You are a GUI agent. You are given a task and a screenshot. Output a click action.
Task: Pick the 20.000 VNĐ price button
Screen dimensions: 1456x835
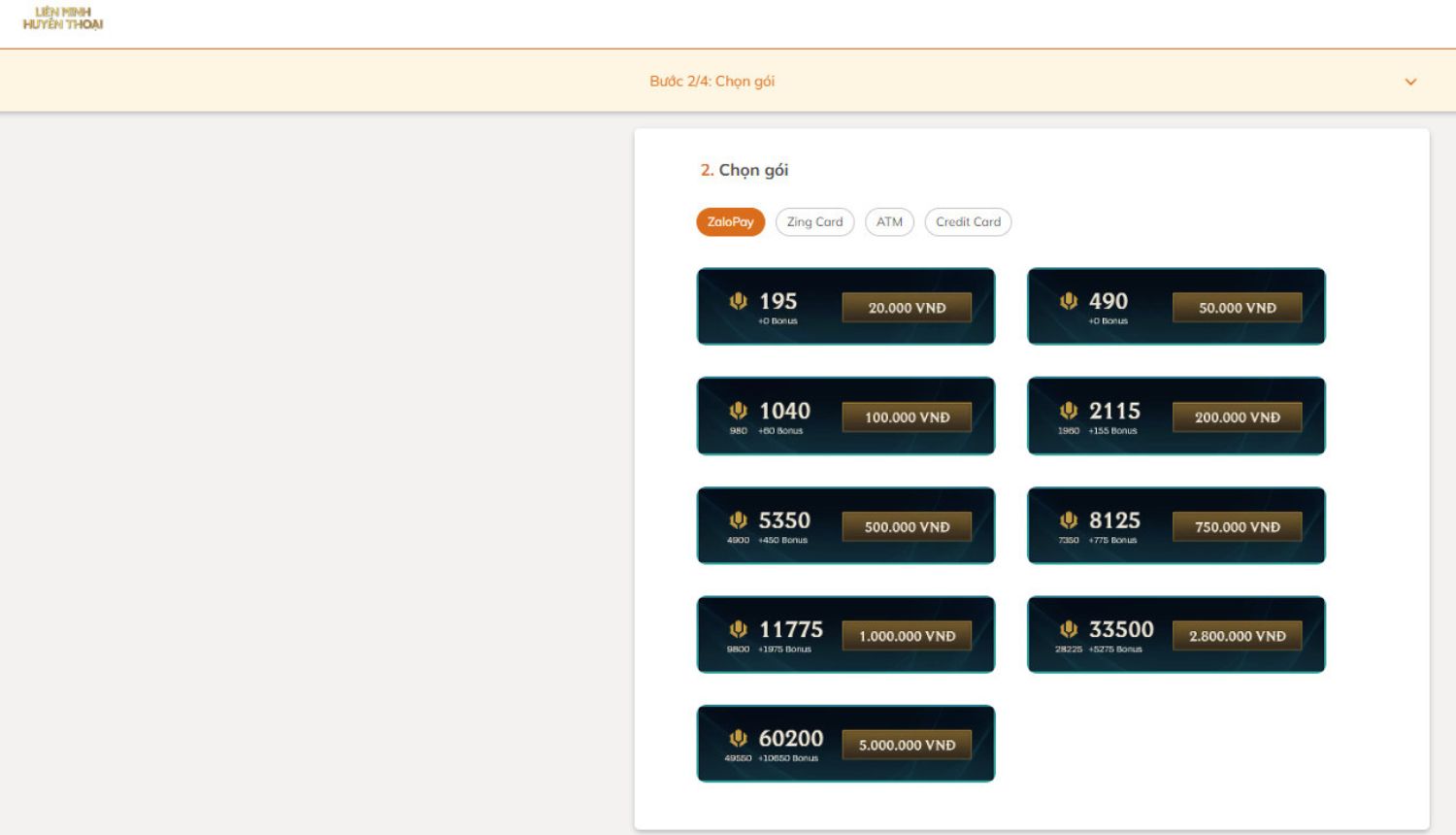tap(907, 308)
